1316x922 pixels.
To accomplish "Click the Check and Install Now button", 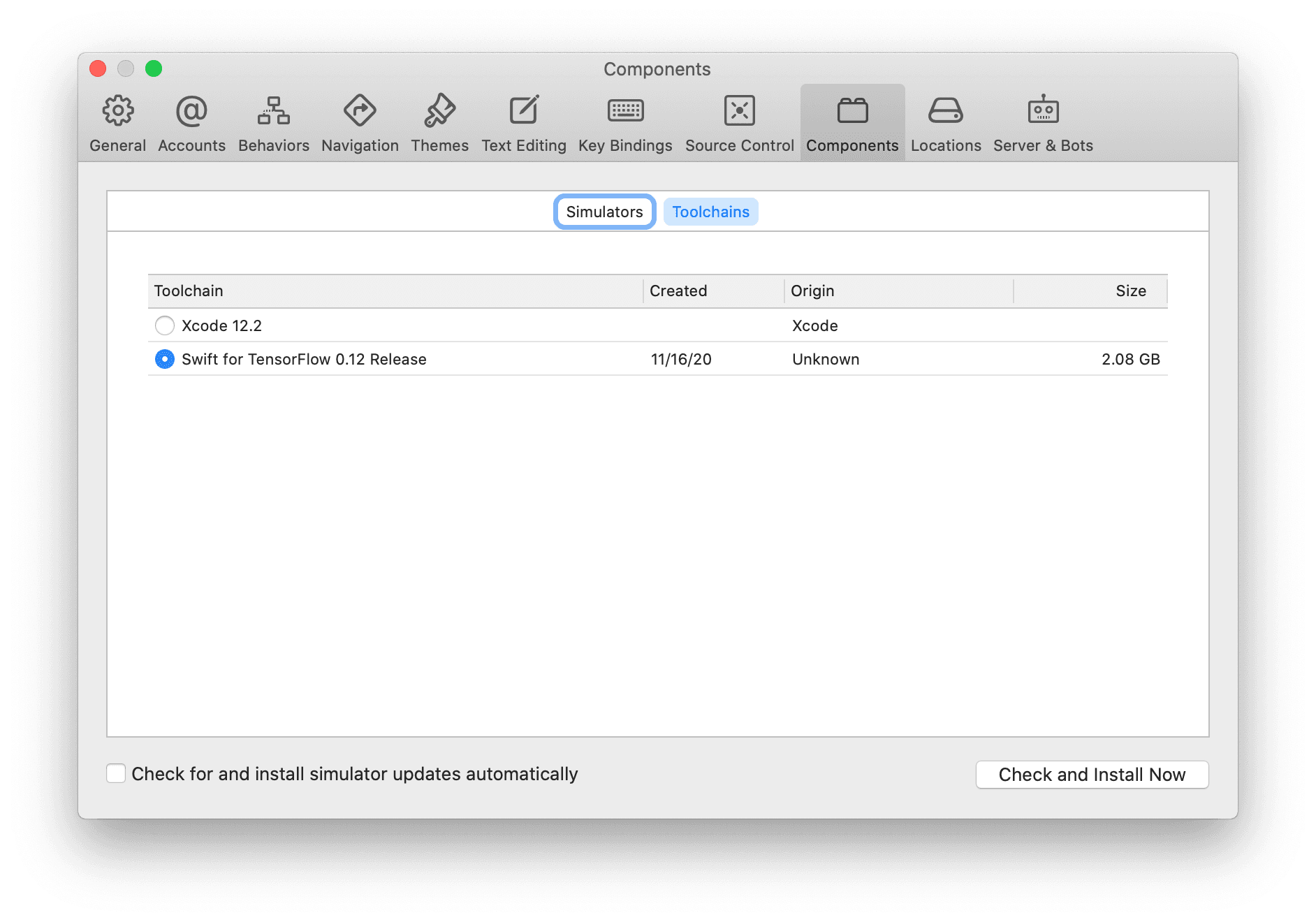I will 1092,774.
